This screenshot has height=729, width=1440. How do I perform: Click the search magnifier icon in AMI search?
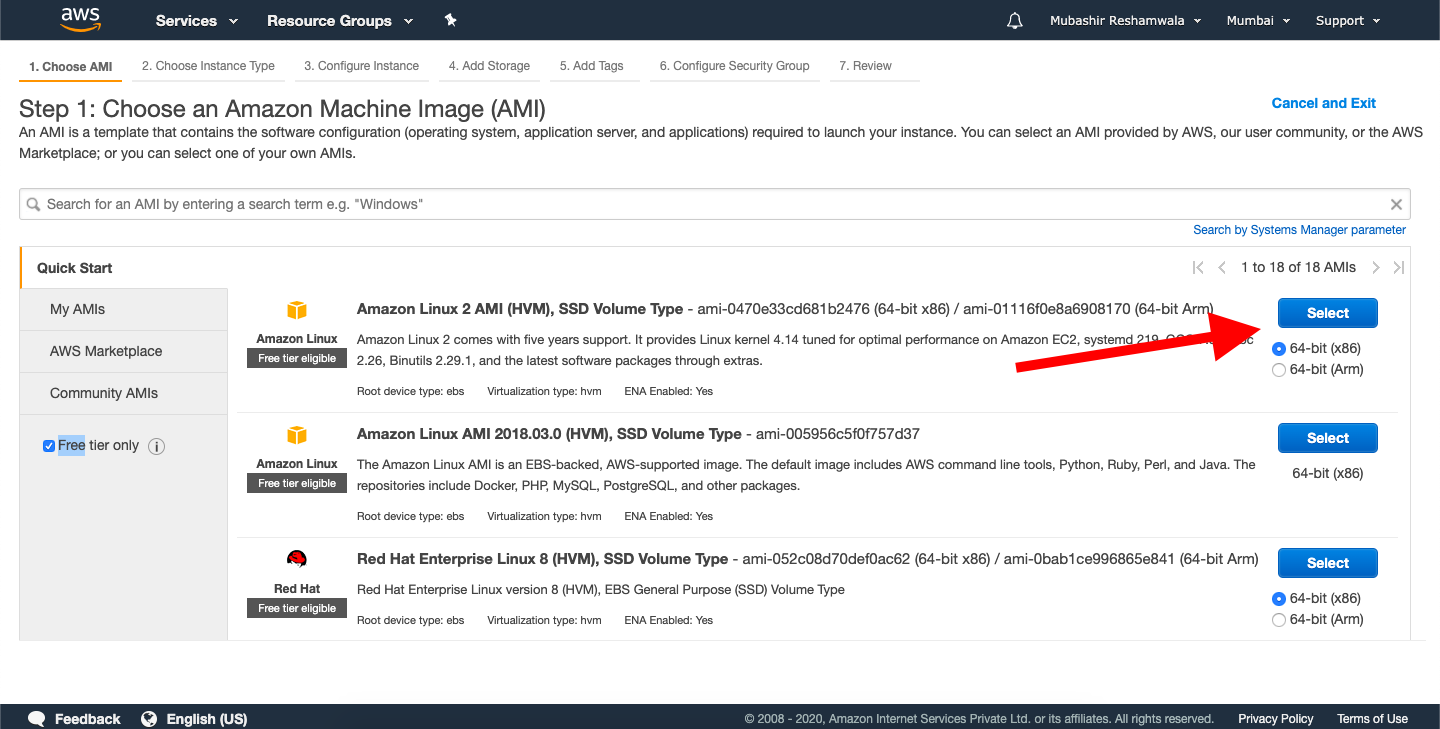(x=34, y=204)
